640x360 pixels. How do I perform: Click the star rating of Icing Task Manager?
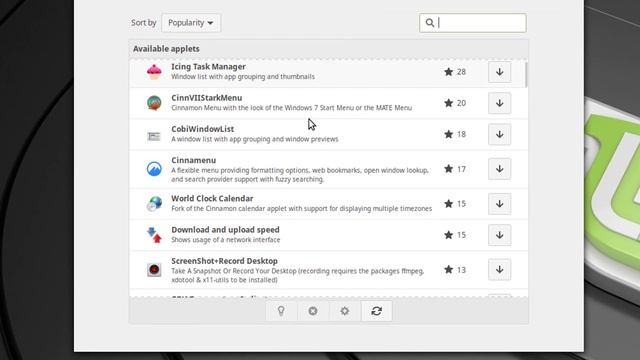click(449, 72)
